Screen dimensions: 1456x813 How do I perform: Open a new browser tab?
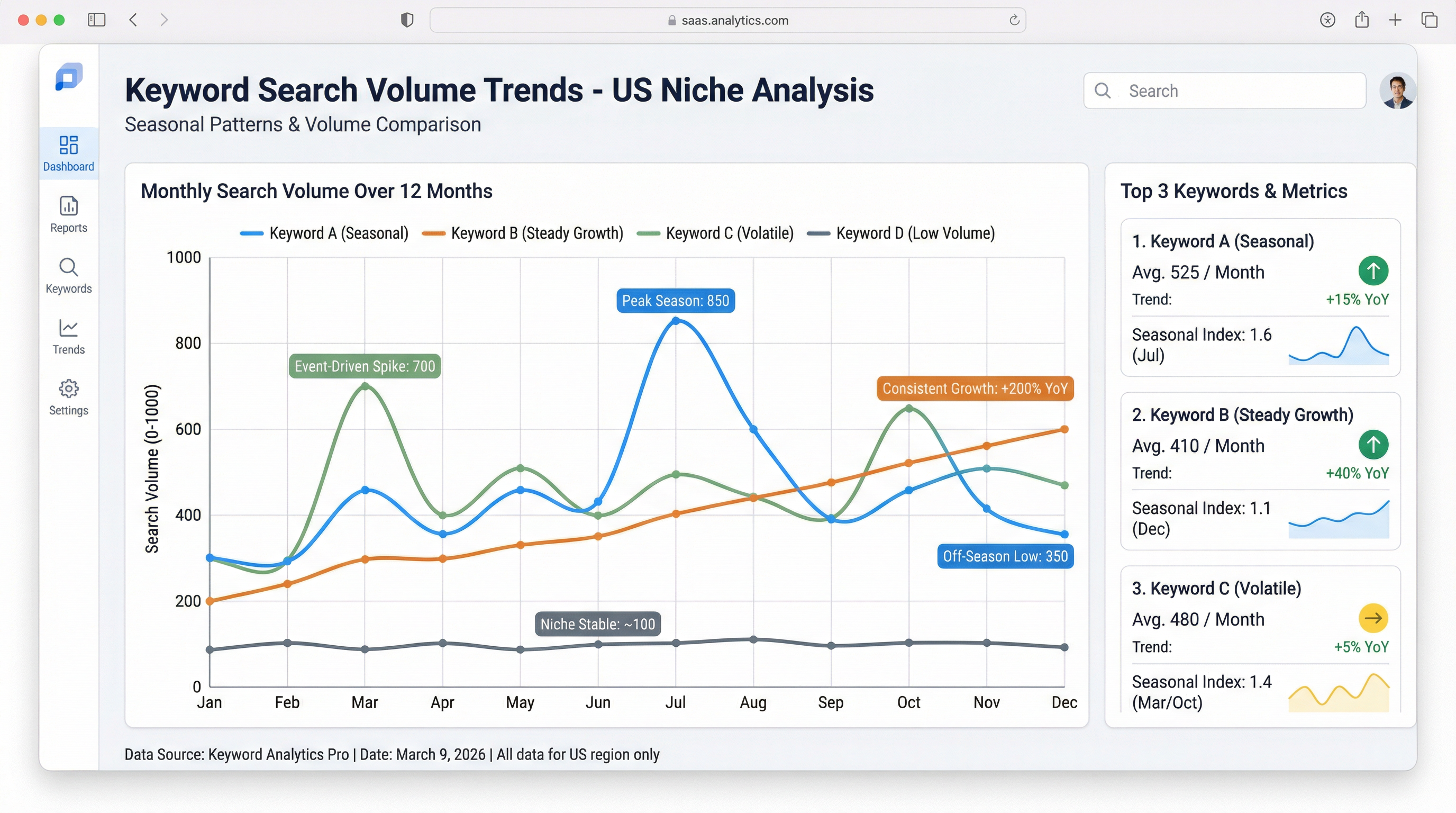click(x=1395, y=20)
